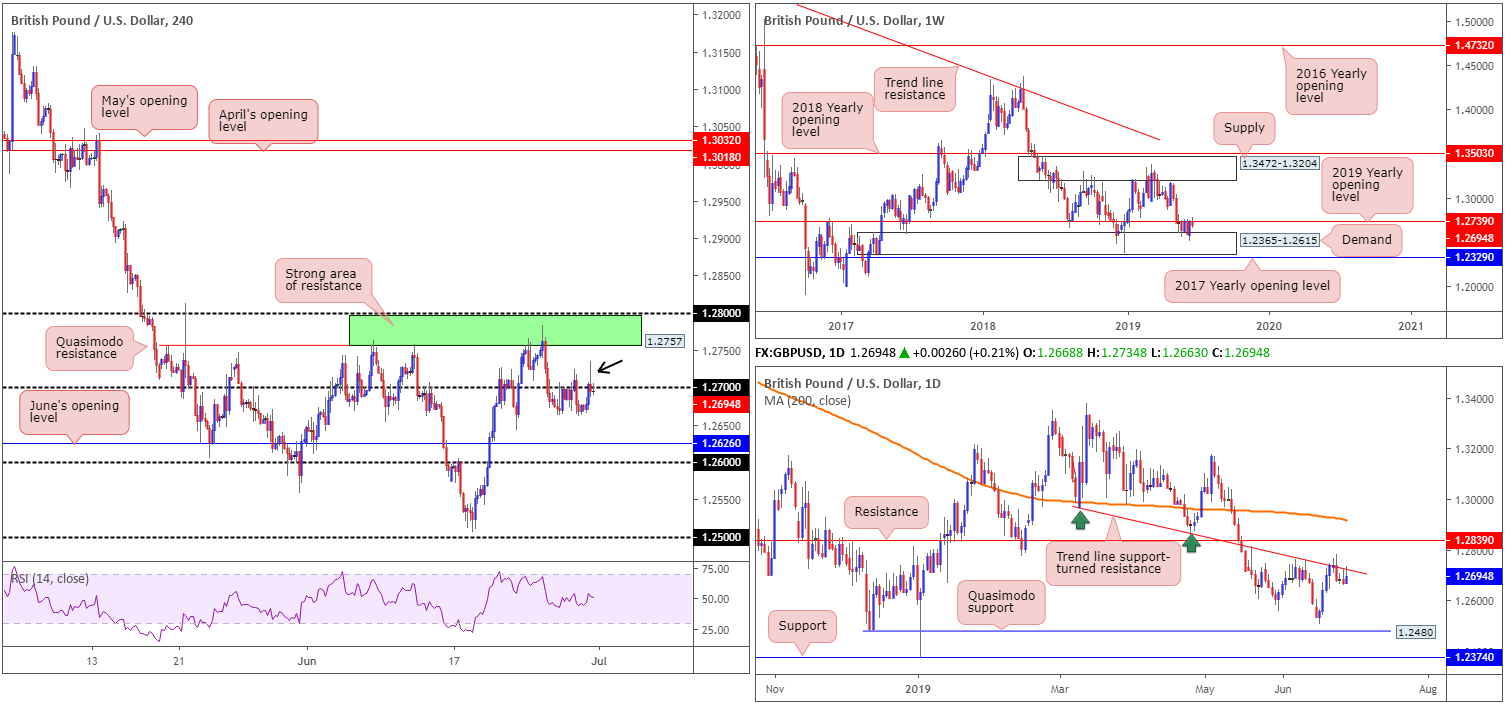Click the 'Supply' callout on the weekly chart
Image resolution: width=1507 pixels, height=703 pixels.
pyautogui.click(x=1242, y=127)
